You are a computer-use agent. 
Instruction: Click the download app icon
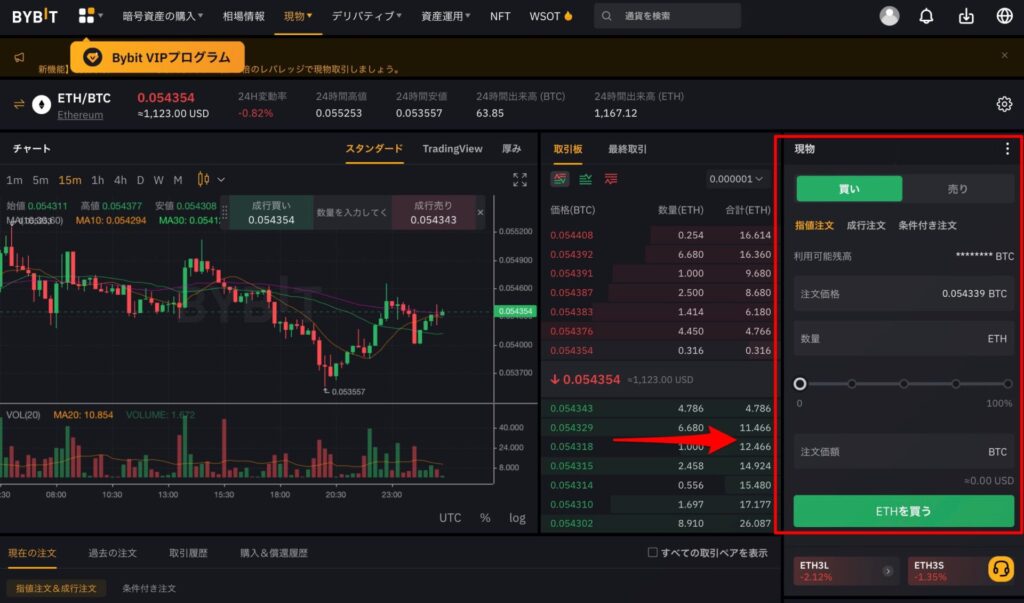pyautogui.click(x=966, y=16)
